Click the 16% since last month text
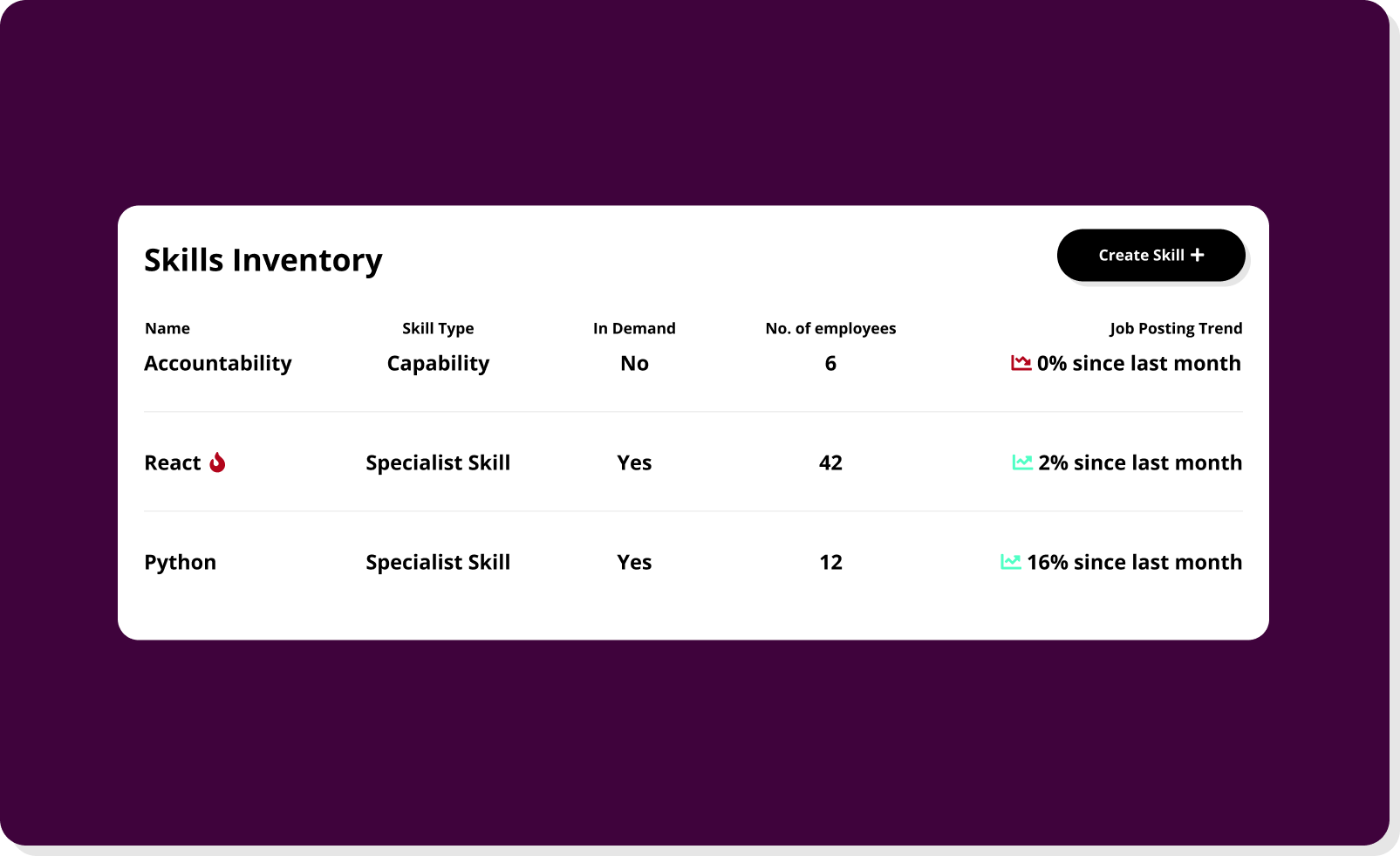Screen dimensions: 1400x856 click(1134, 562)
